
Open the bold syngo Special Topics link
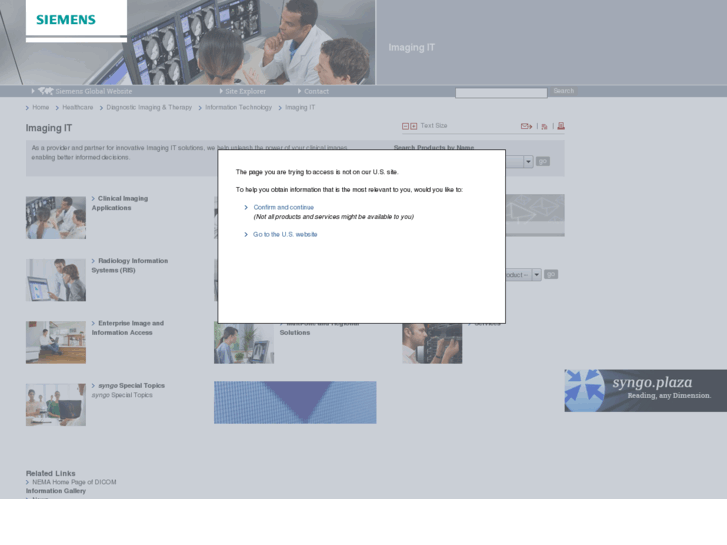(131, 385)
